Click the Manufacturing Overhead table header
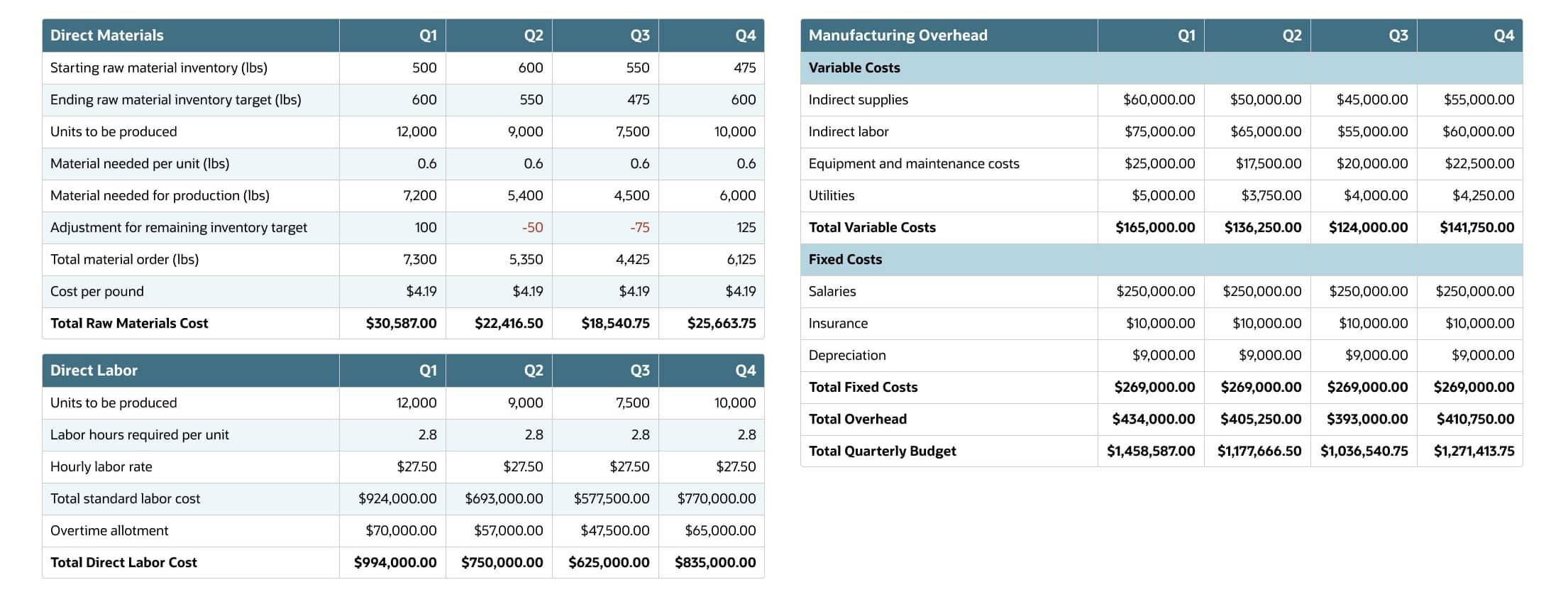This screenshot has width=1568, height=597. 1161,35
